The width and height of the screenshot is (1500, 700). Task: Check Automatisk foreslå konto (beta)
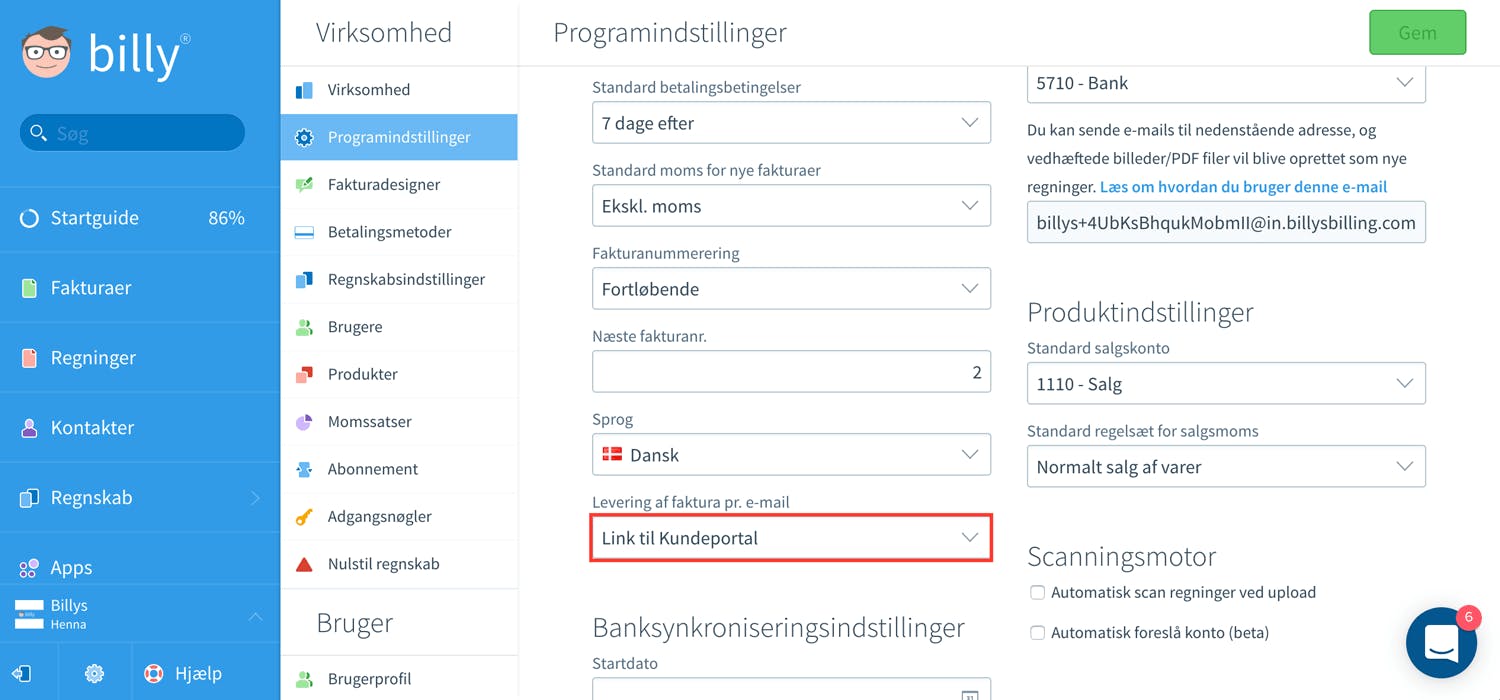[x=1037, y=633]
